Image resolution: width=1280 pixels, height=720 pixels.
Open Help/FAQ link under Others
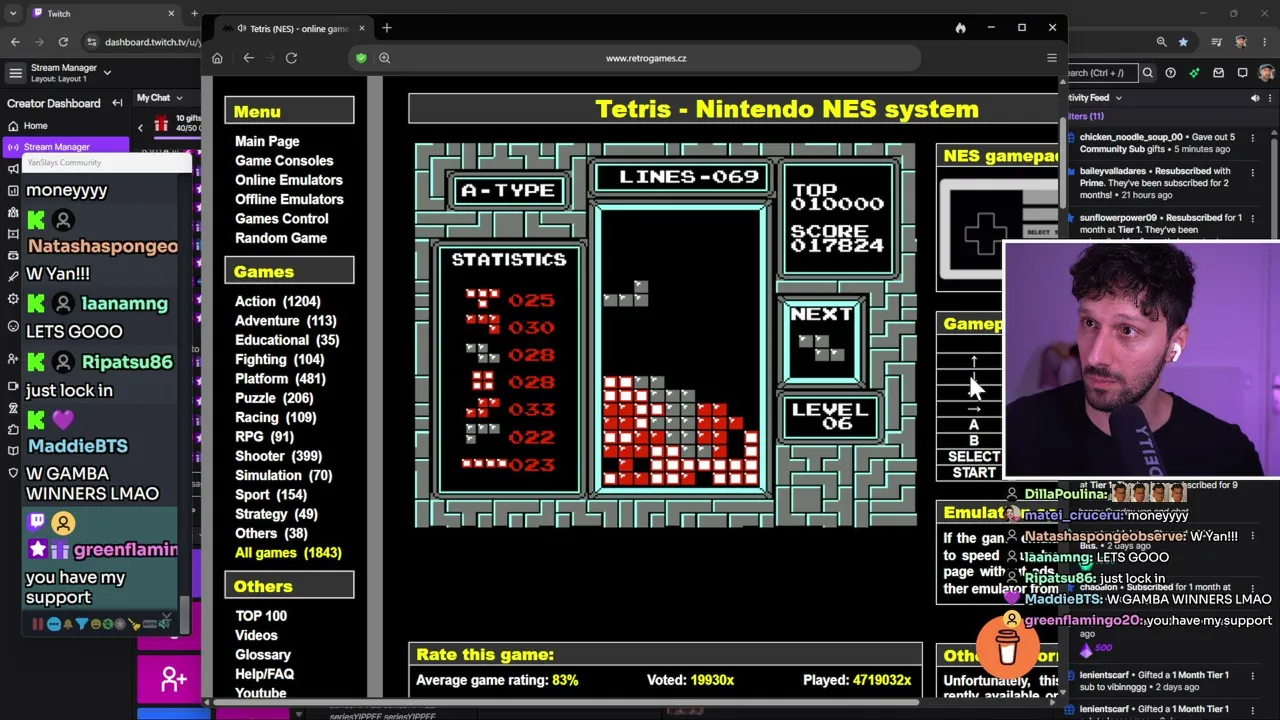point(264,674)
